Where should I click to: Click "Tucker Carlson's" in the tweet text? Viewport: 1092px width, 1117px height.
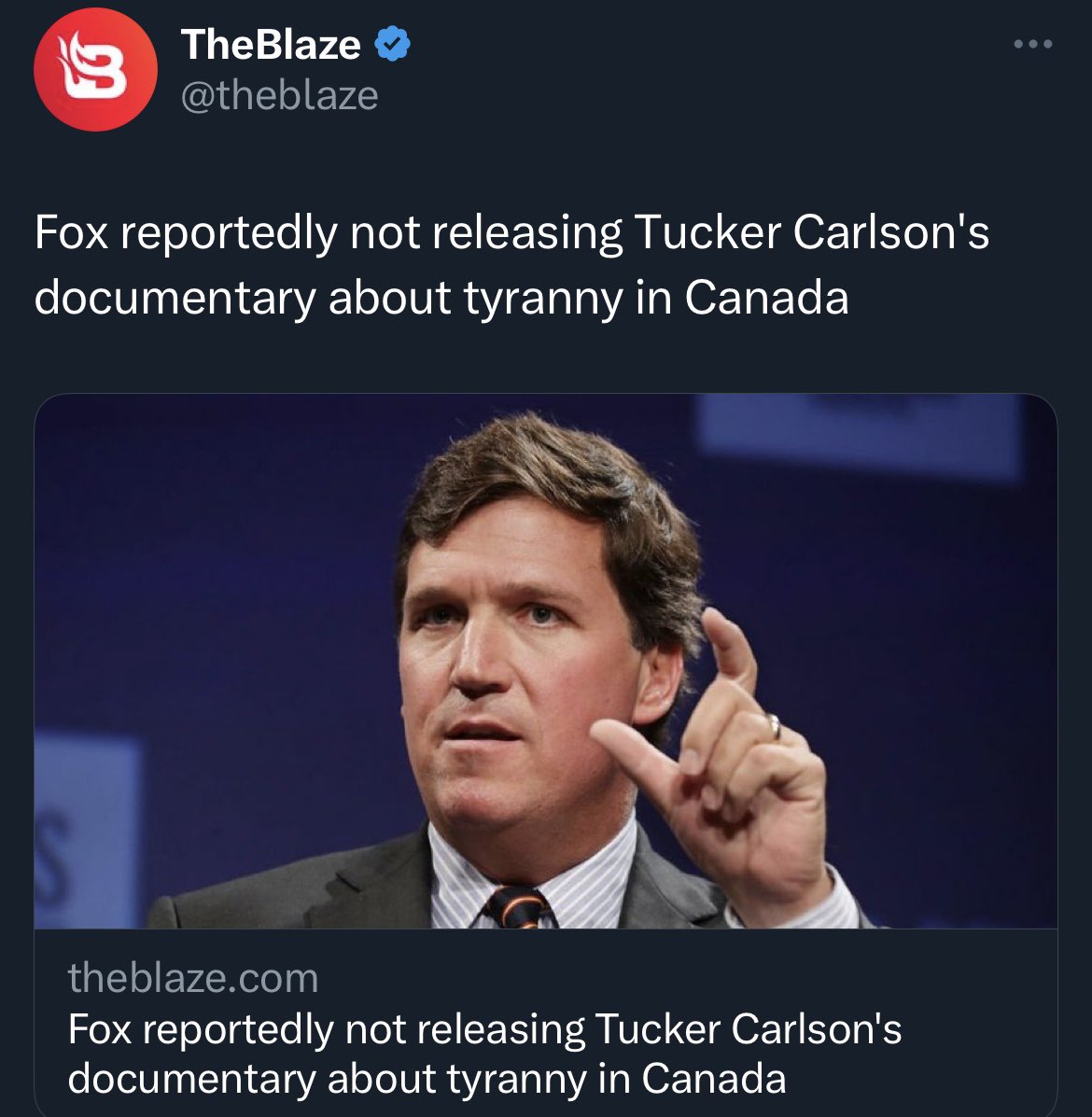coord(811,231)
